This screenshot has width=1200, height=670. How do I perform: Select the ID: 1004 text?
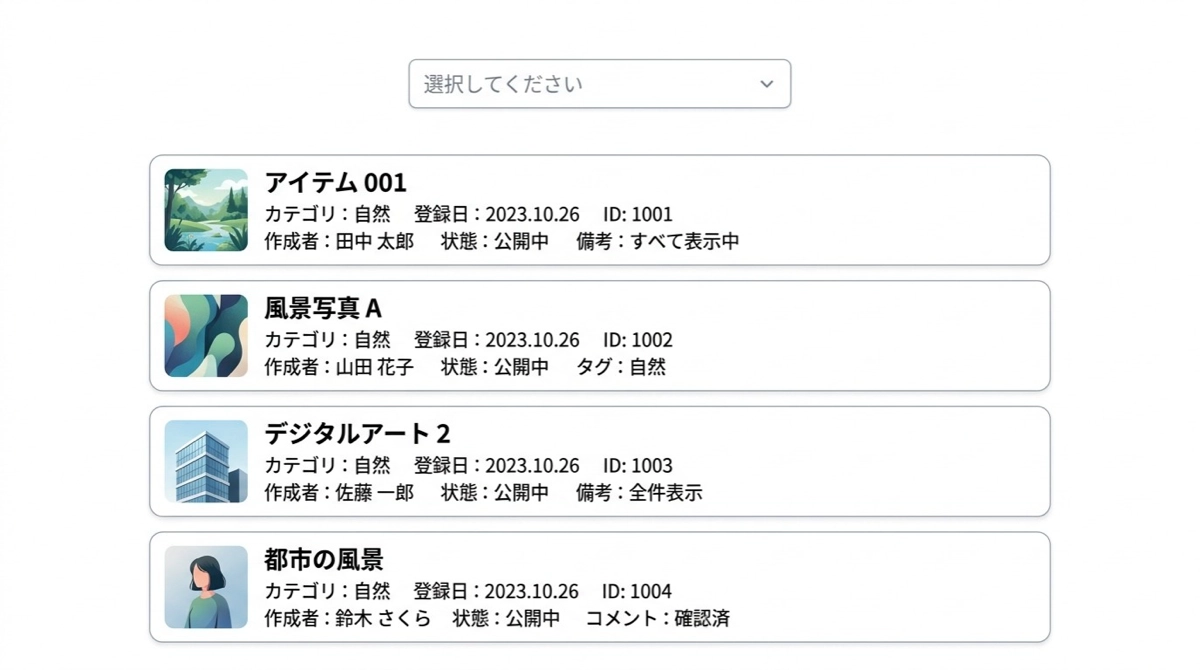pos(637,591)
